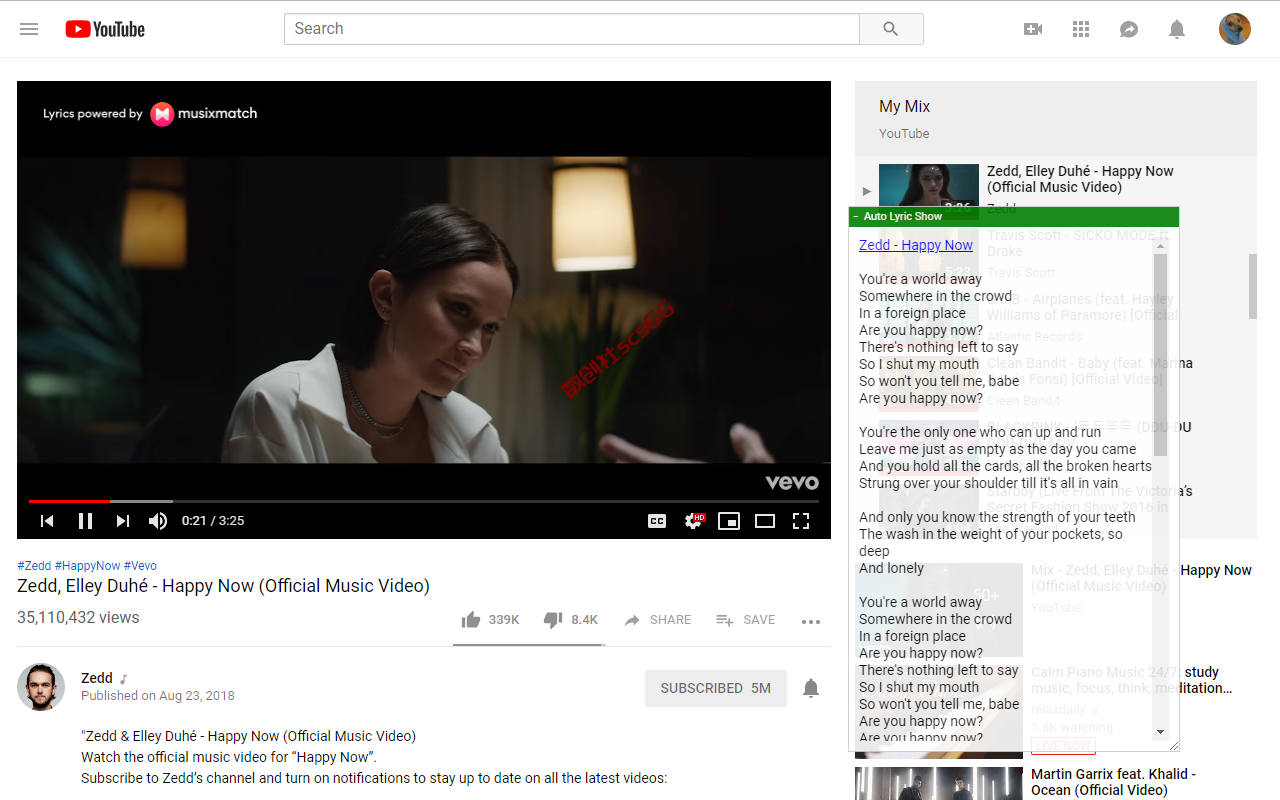
Task: Click the 35,110,432 views text
Action: (78, 618)
